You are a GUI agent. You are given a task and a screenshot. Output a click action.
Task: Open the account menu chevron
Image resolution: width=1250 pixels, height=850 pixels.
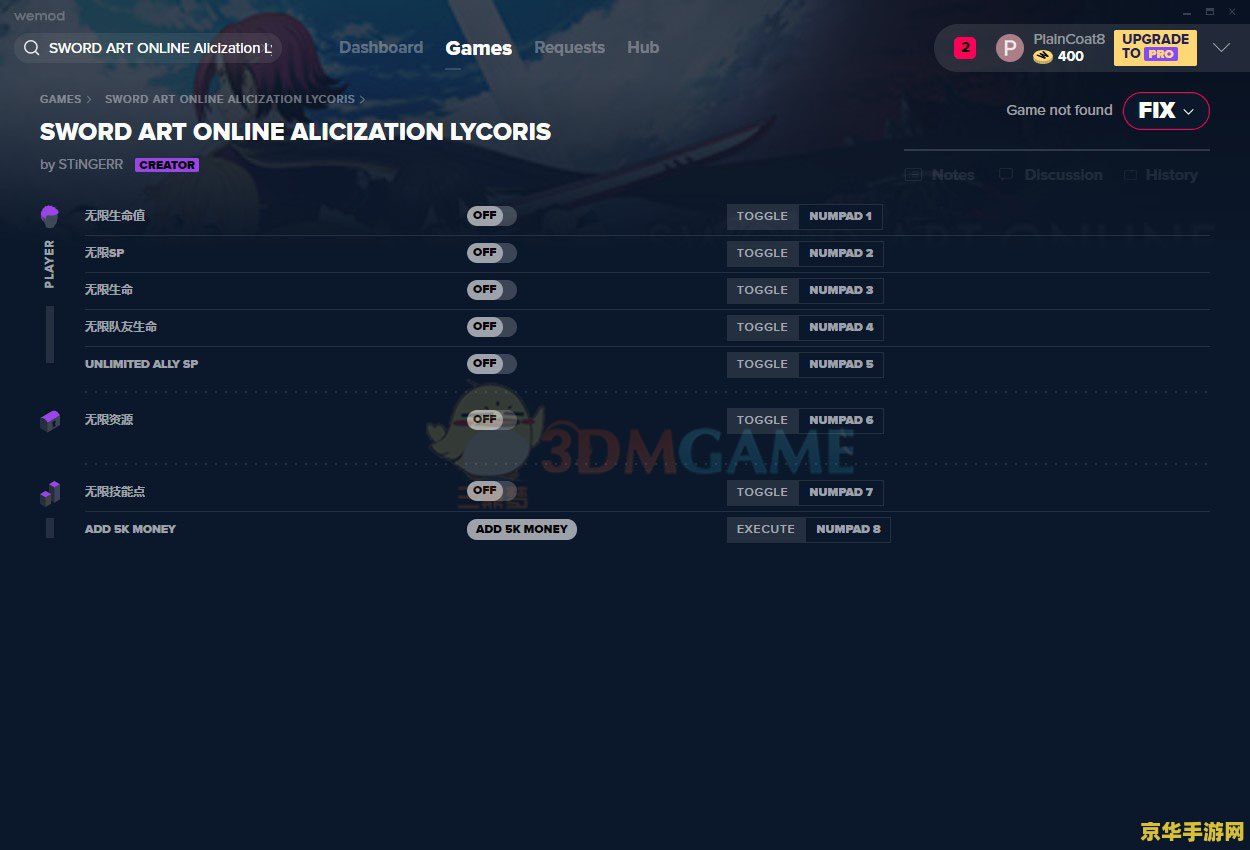coord(1221,48)
